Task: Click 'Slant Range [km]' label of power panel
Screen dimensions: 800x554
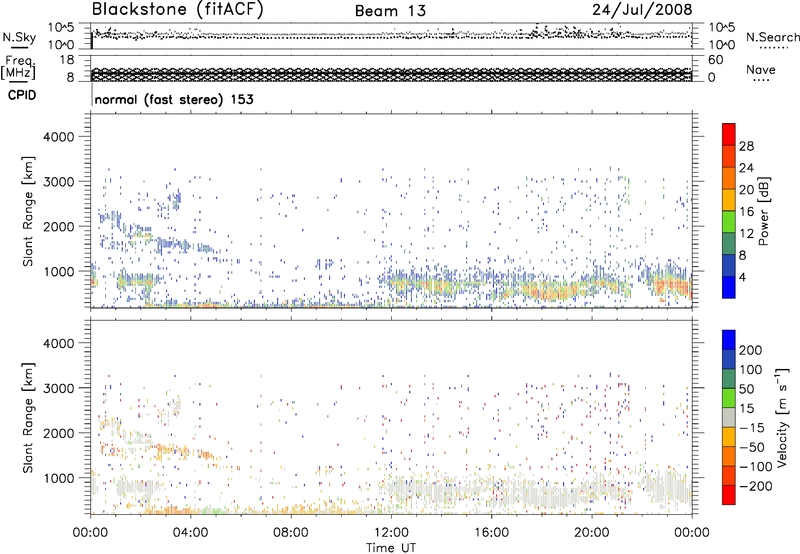Action: (x=28, y=211)
